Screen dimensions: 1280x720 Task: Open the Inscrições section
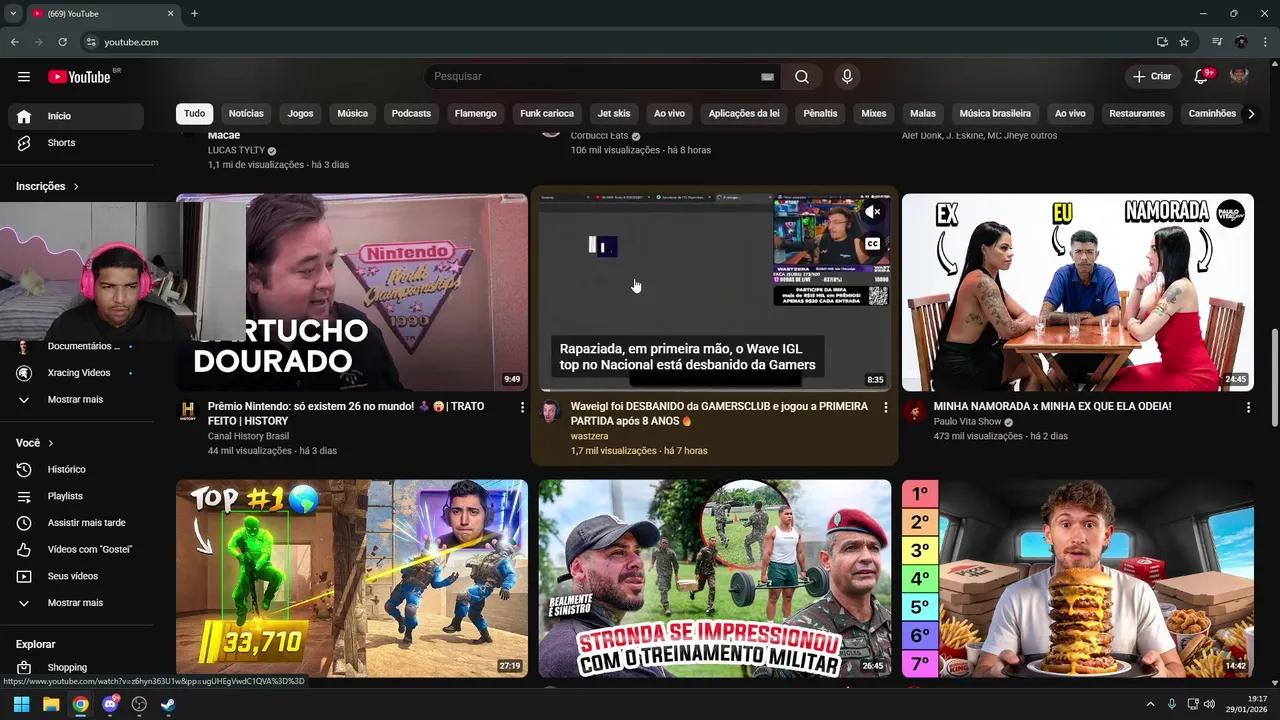47,186
